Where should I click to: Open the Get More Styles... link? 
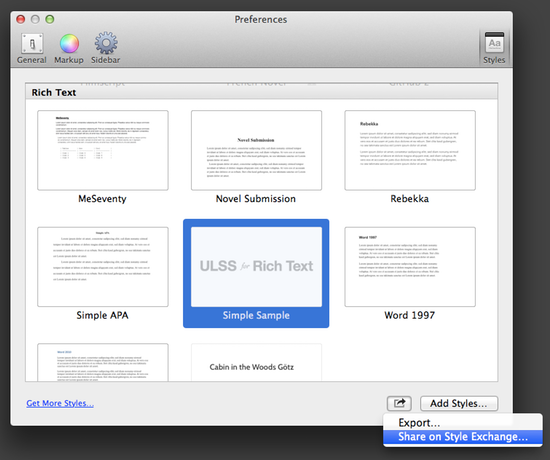click(x=60, y=403)
